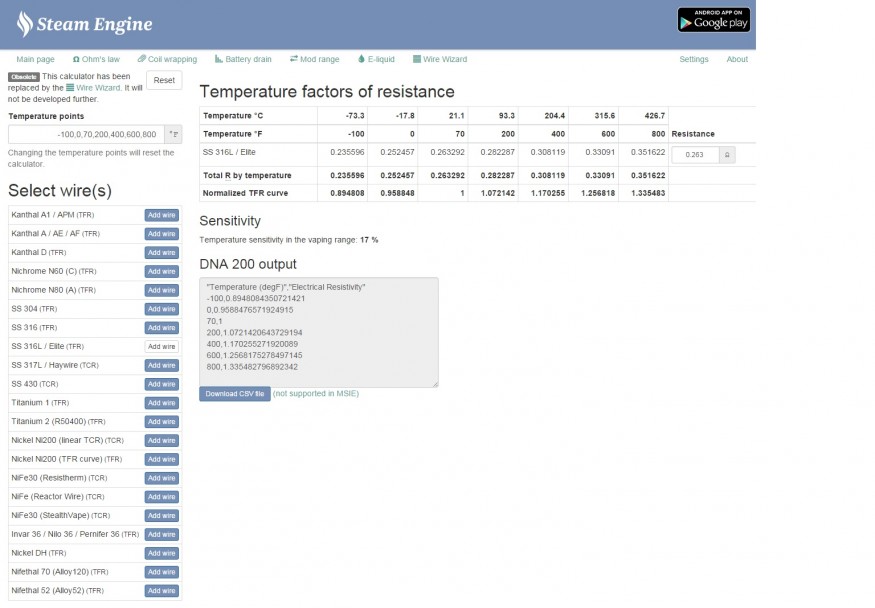Click the DNA 200 output textarea resize handle
This screenshot has height=608, width=875.
click(435, 384)
